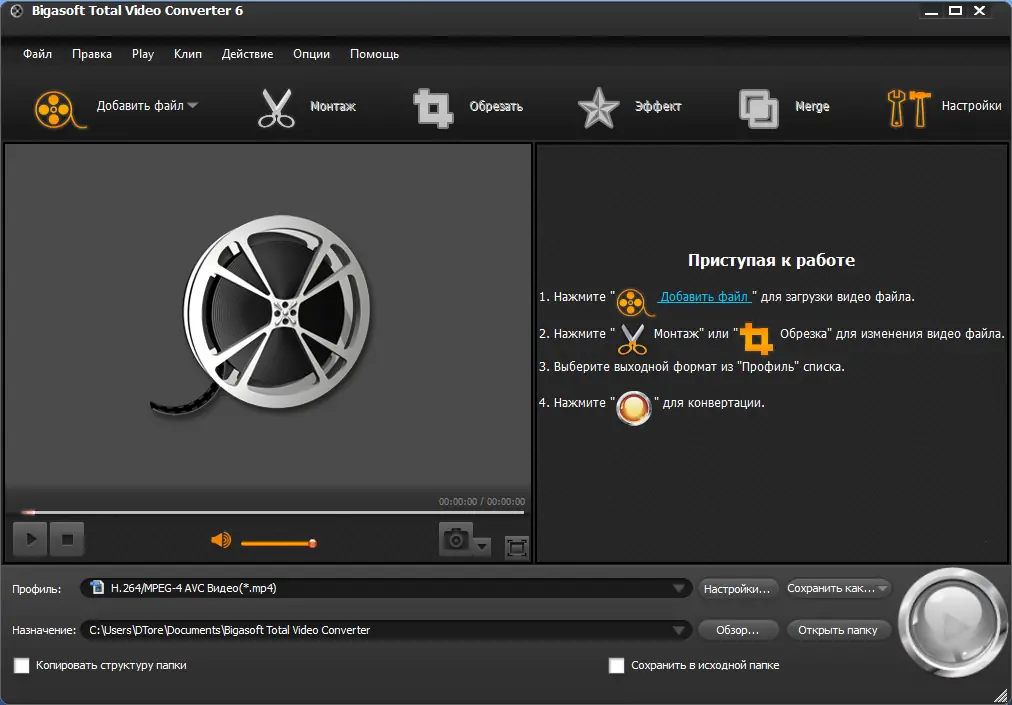Enable Копировать структуру папки
1012x705 pixels.
(x=21, y=665)
